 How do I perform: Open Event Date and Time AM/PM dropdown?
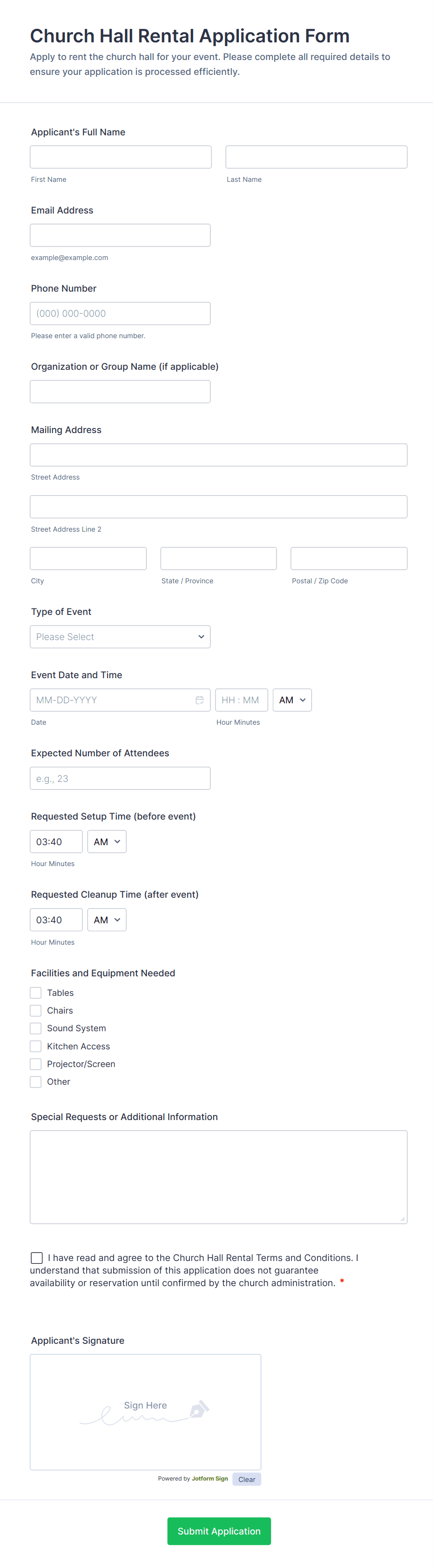[x=292, y=700]
